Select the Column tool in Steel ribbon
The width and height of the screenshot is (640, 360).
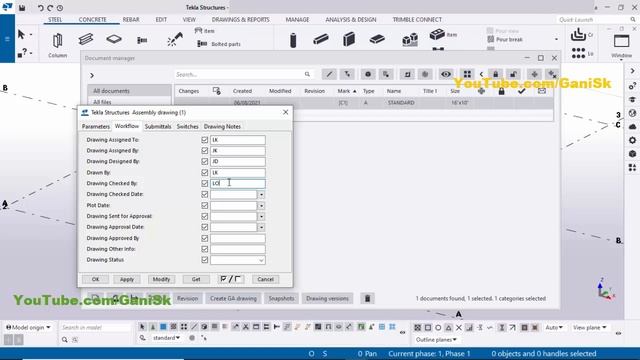pyautogui.click(x=58, y=44)
